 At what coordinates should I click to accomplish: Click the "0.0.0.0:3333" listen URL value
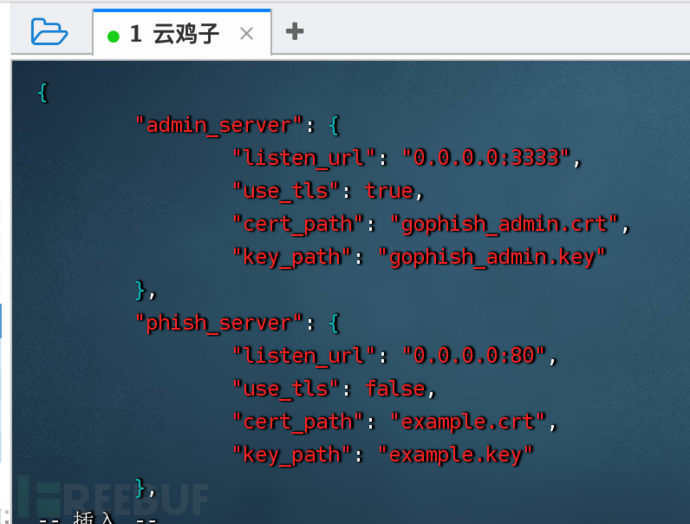point(486,158)
